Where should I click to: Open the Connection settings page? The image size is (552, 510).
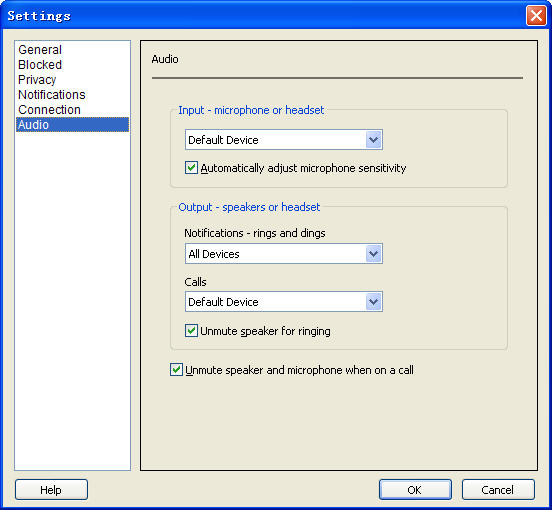coord(49,110)
